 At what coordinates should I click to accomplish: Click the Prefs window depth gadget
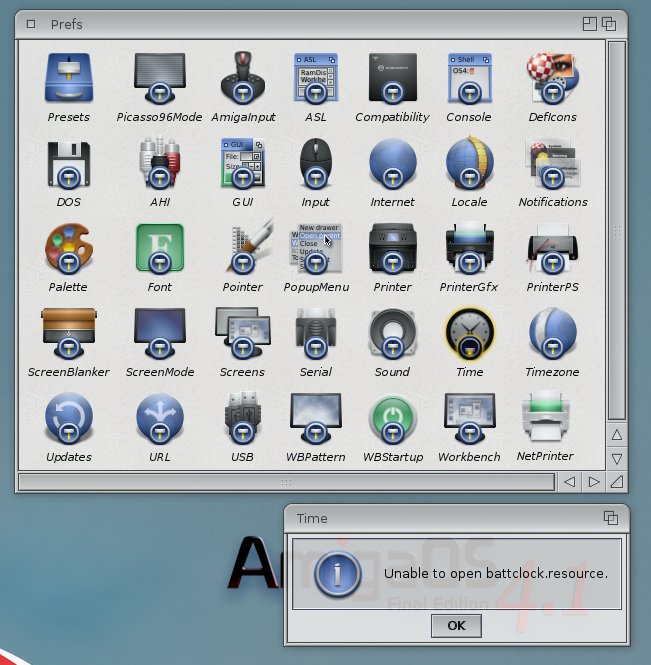[x=608, y=23]
